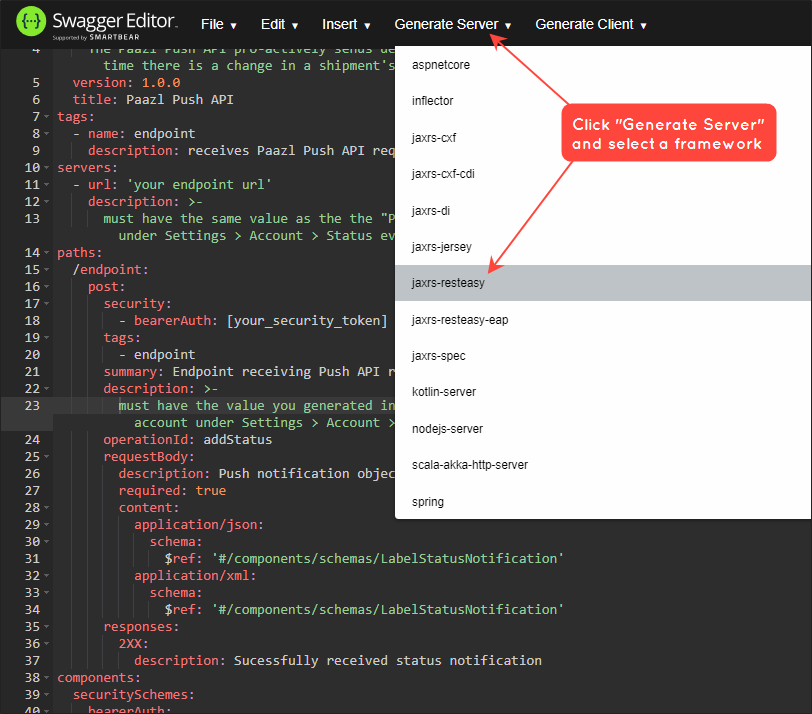Click the 'summary: Endpoint receiving Push API' line

coord(249,372)
